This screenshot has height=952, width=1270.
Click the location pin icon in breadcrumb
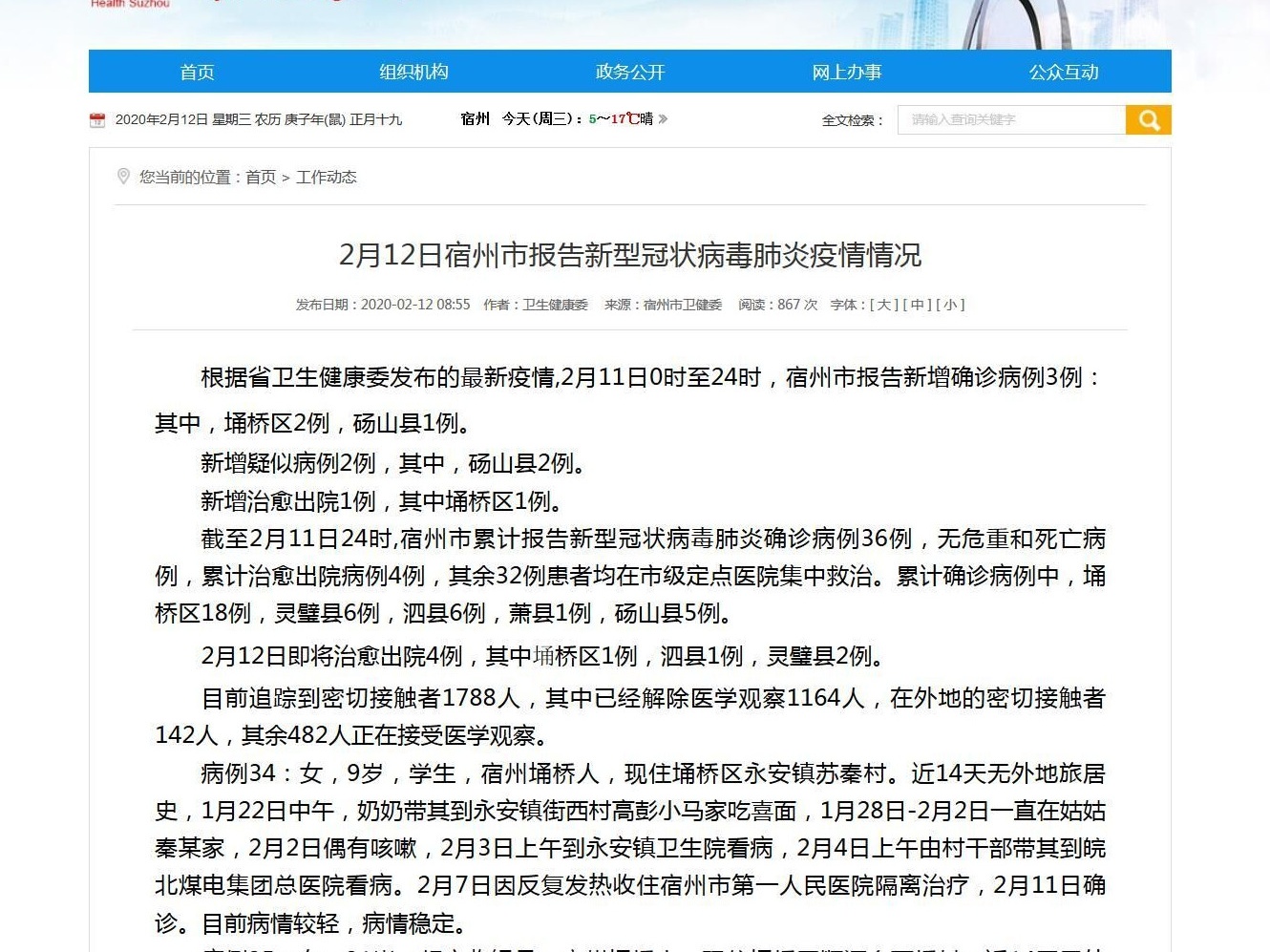coord(123,177)
